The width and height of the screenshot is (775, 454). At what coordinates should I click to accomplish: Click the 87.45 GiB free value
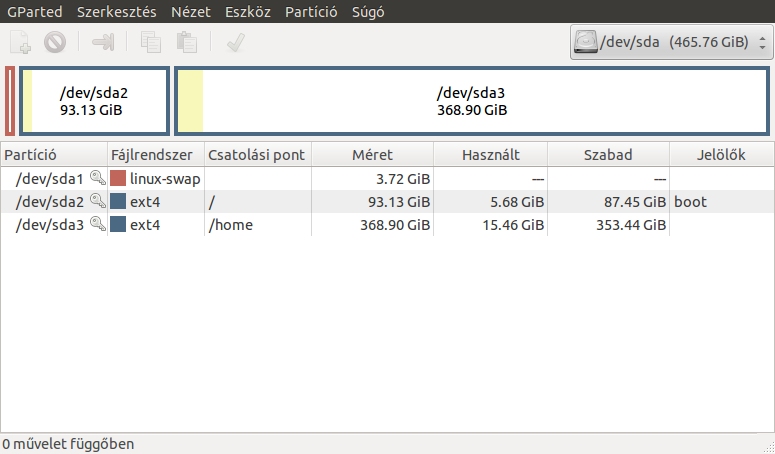(x=635, y=202)
